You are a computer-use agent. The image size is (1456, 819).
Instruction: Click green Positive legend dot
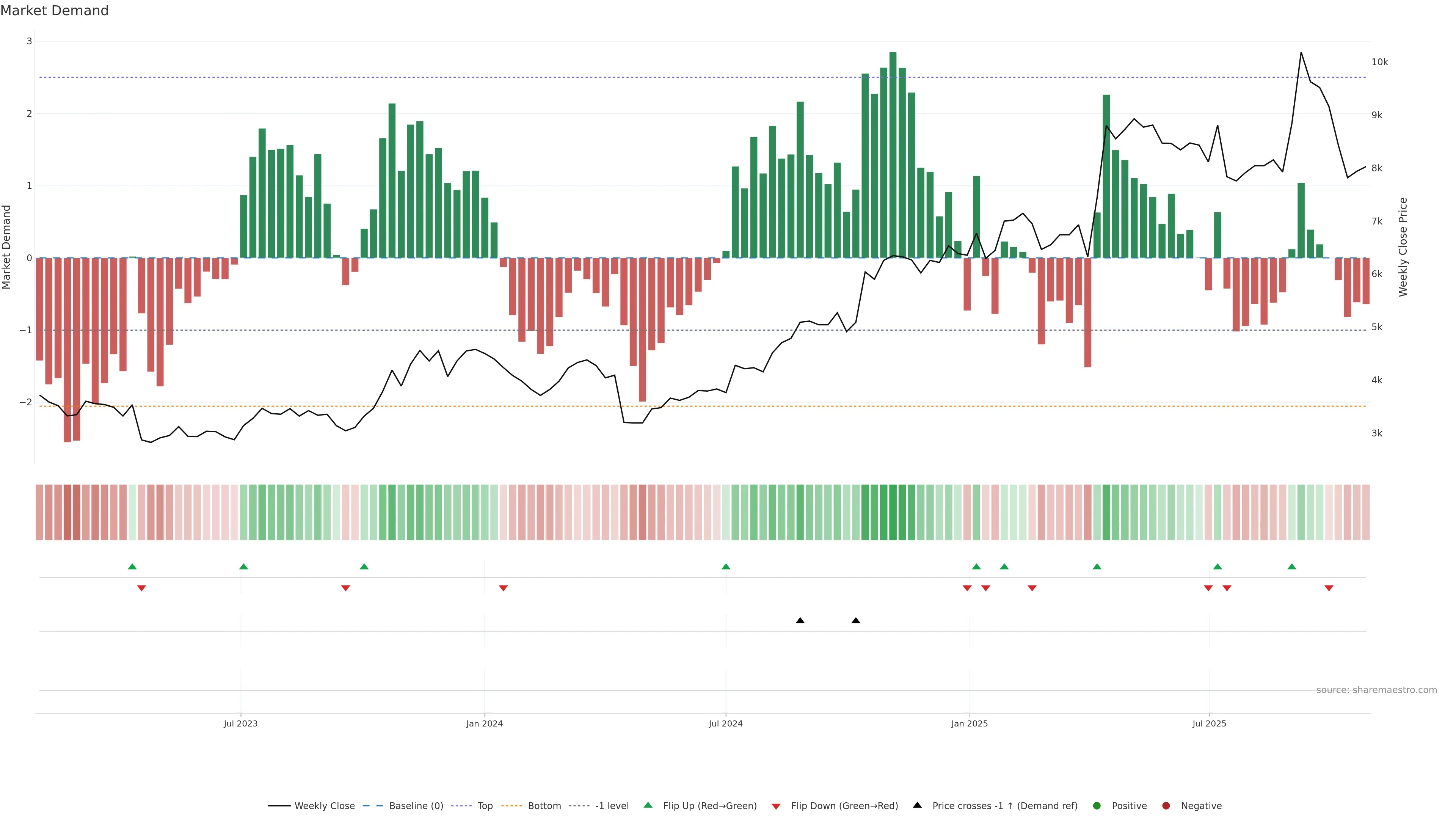click(x=1097, y=806)
